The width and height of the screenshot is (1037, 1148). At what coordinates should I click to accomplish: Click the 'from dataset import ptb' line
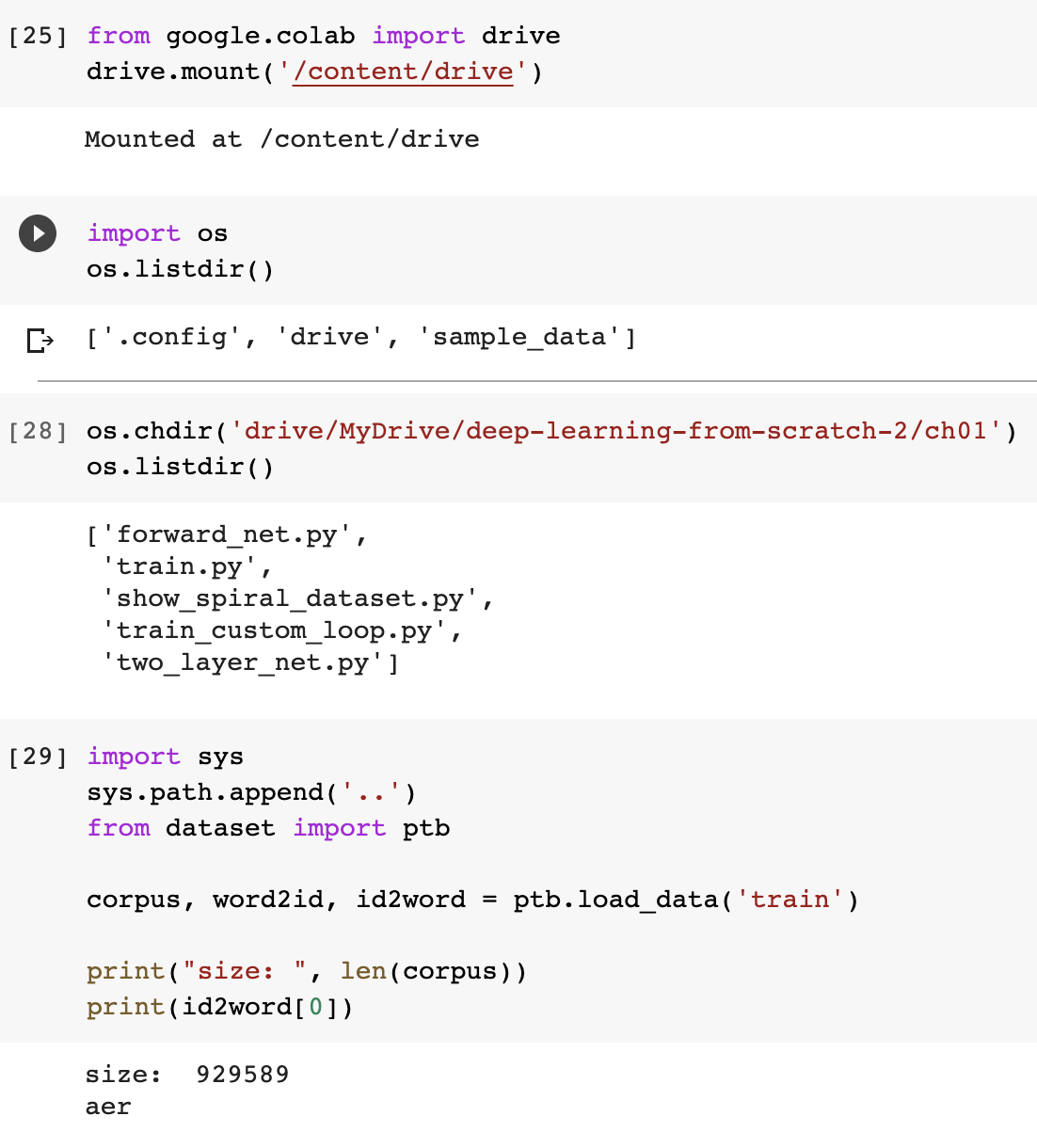click(268, 828)
